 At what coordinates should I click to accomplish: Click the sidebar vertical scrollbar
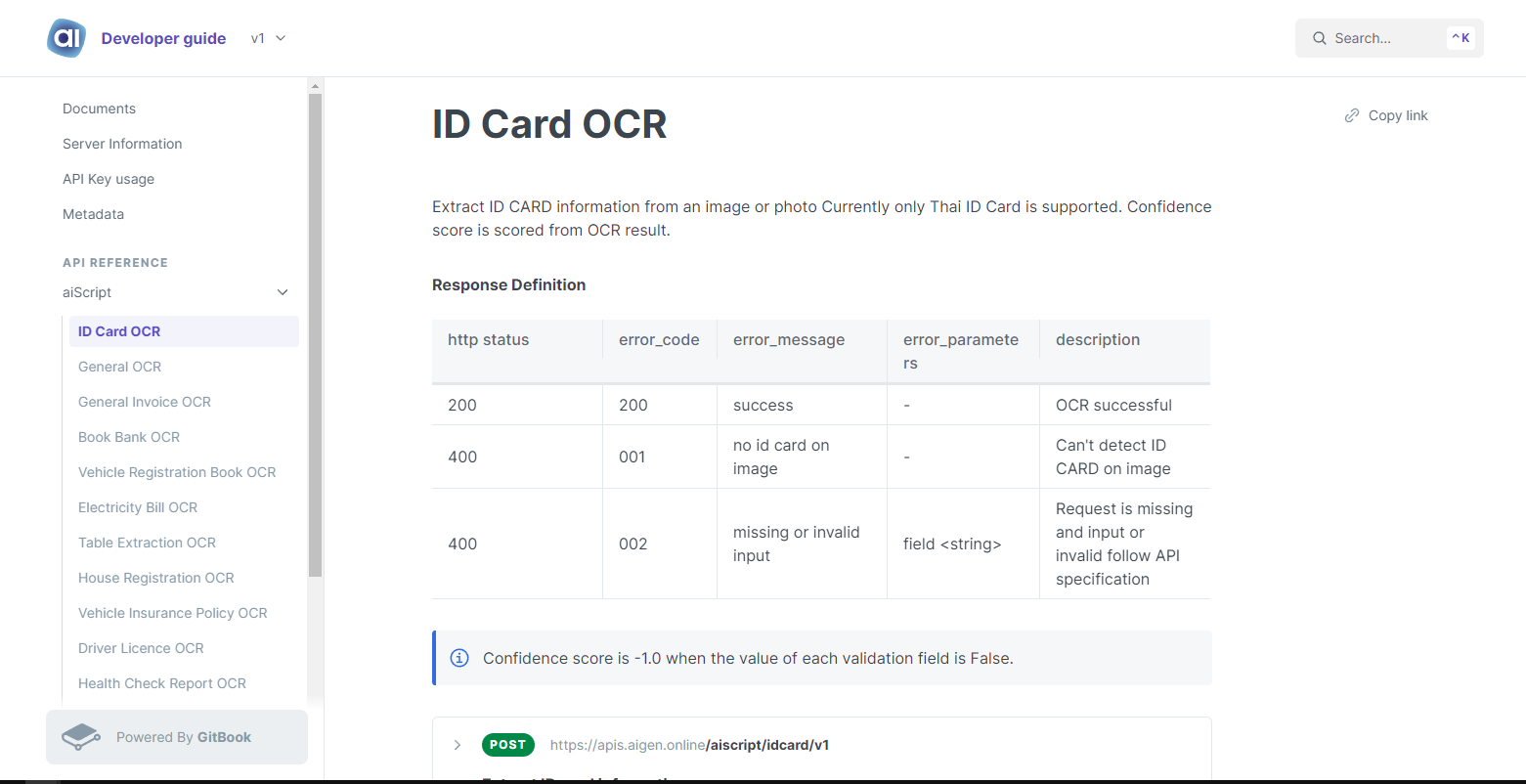(x=315, y=334)
